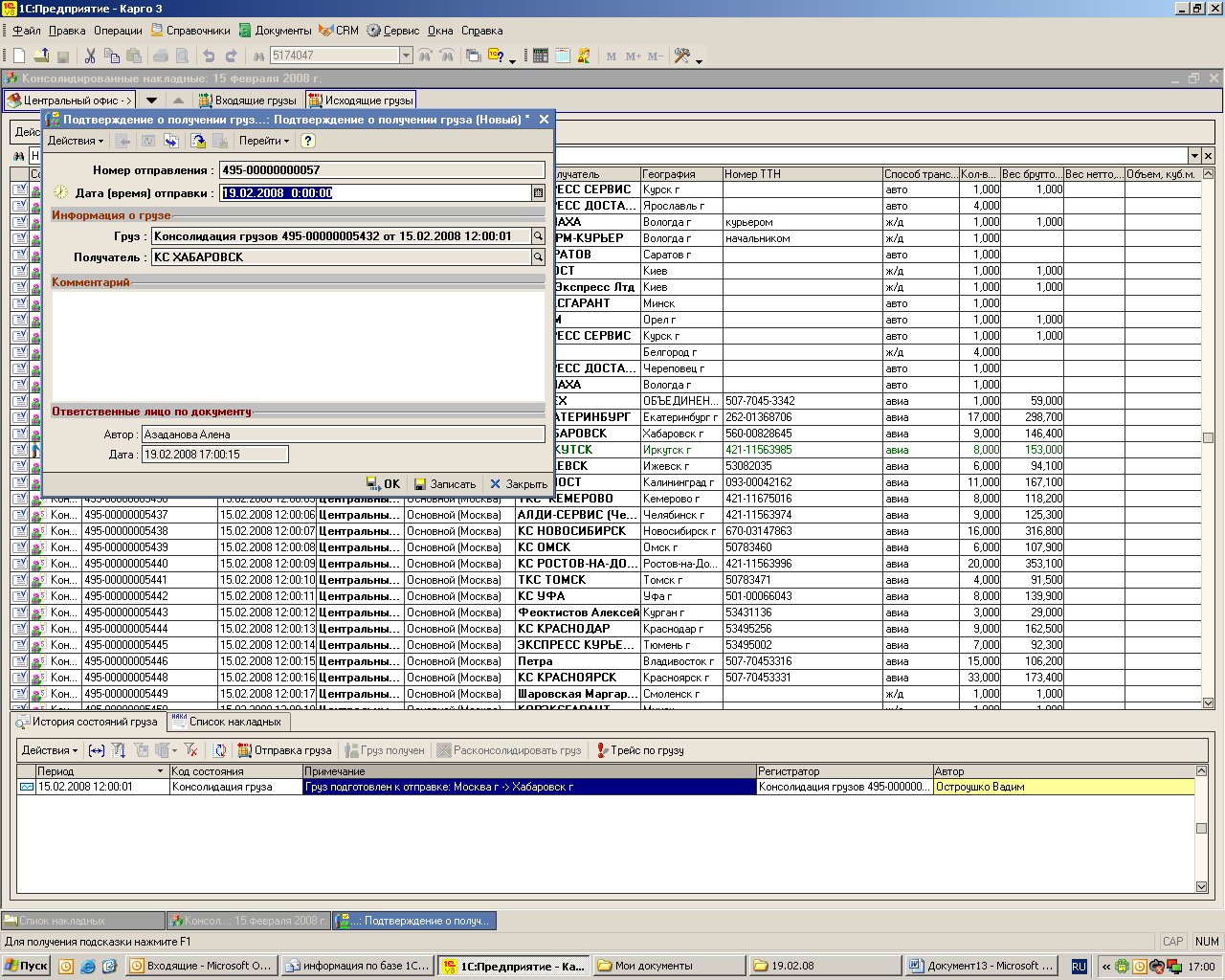Image resolution: width=1225 pixels, height=980 pixels.
Task: Click the New document icon in main toolbar
Action: [19, 56]
